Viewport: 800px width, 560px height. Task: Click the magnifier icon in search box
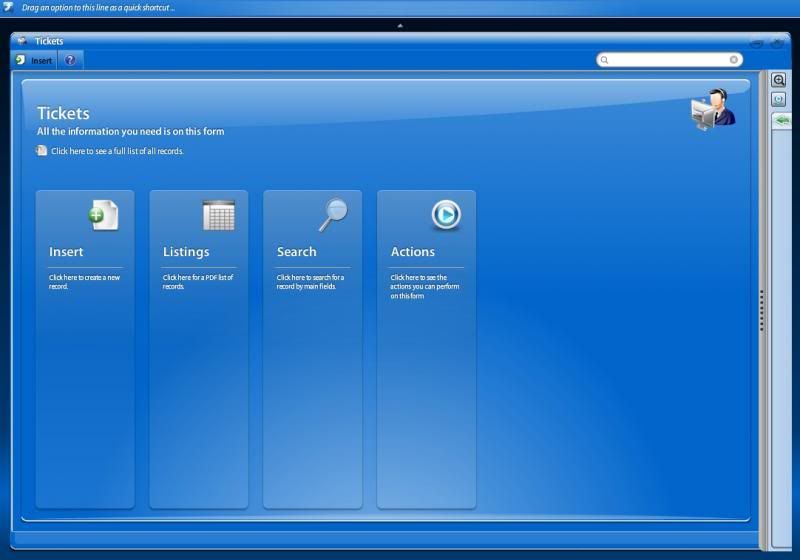tap(605, 60)
